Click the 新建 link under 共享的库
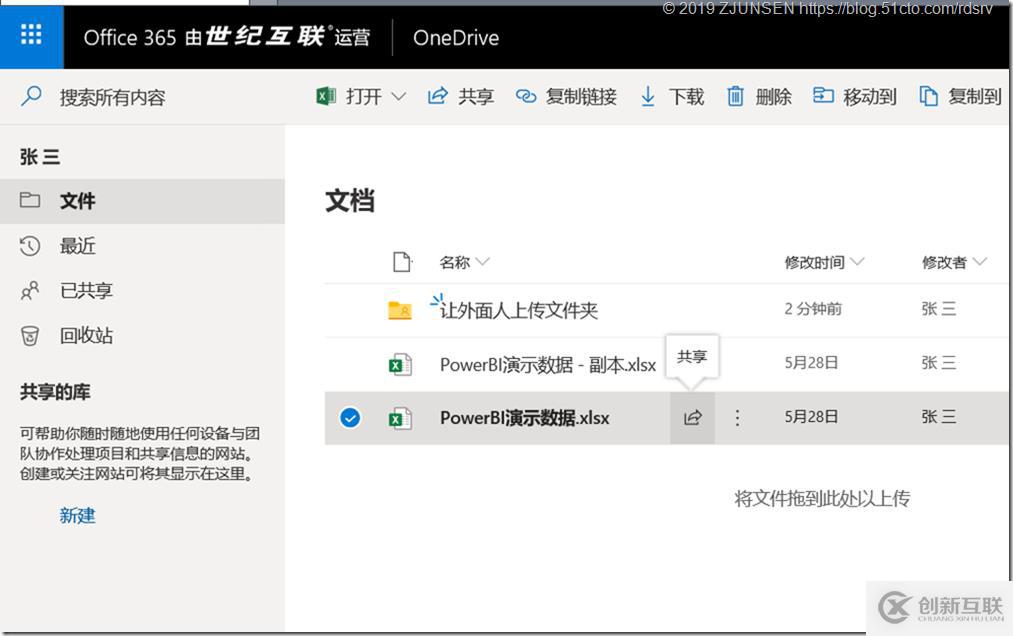Viewport: 1013px width, 636px height. point(78,515)
